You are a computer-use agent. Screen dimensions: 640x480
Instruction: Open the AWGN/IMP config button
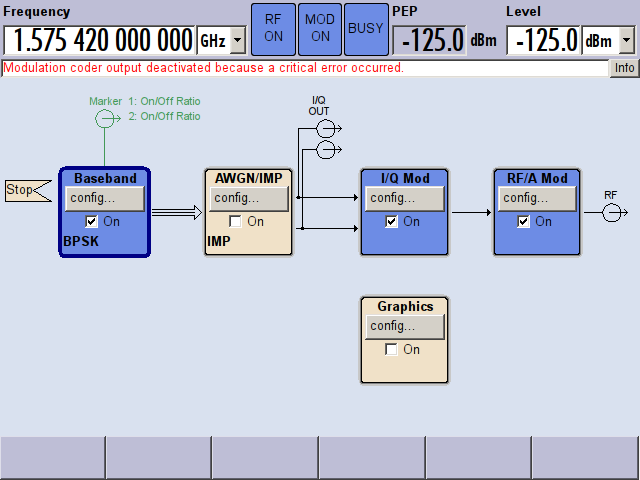coord(249,198)
